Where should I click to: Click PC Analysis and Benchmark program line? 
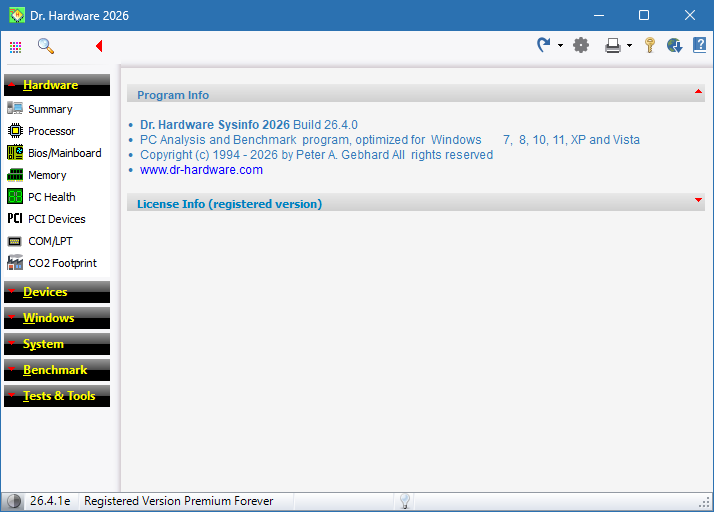point(390,140)
